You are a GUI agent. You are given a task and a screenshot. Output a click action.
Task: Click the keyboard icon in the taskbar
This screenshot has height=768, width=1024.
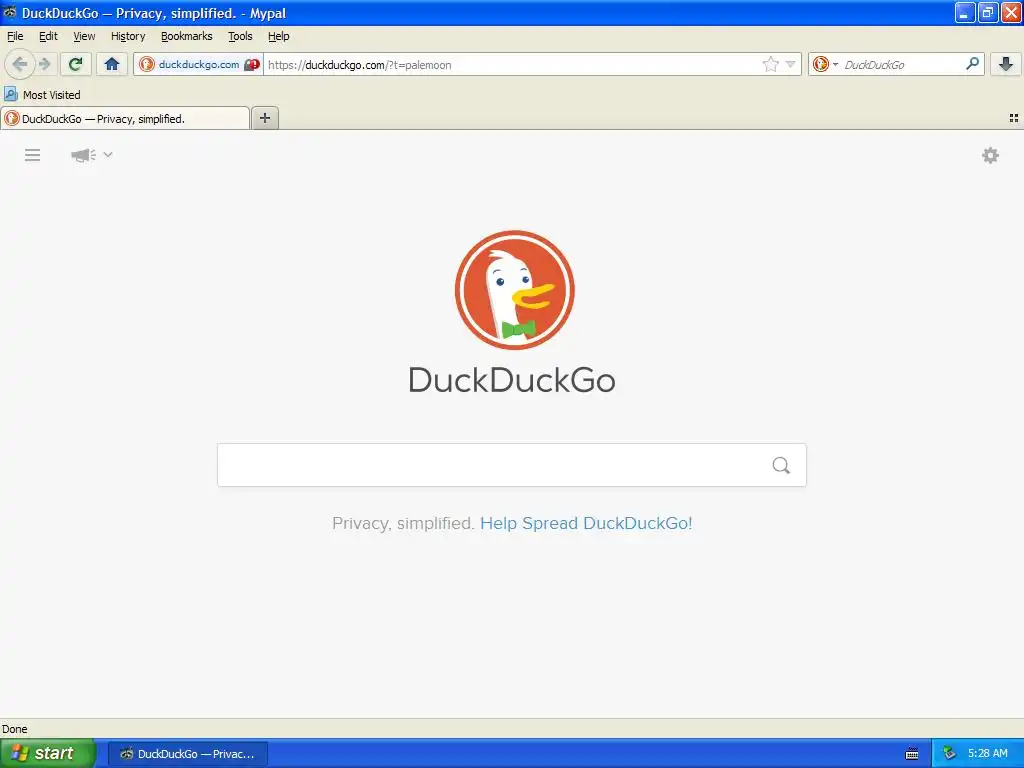pos(912,754)
